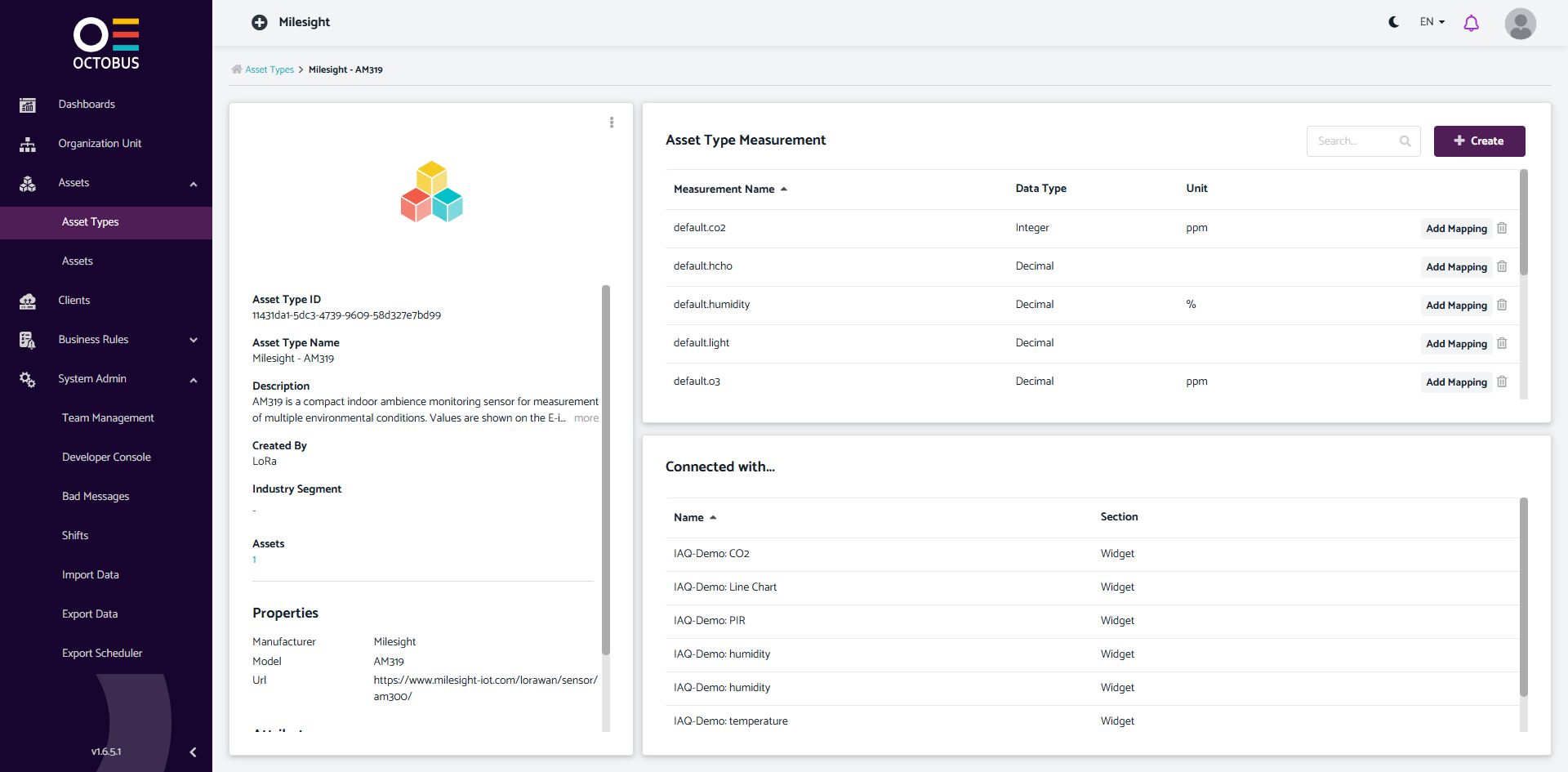Open Export Data
1568x772 pixels.
coord(90,614)
